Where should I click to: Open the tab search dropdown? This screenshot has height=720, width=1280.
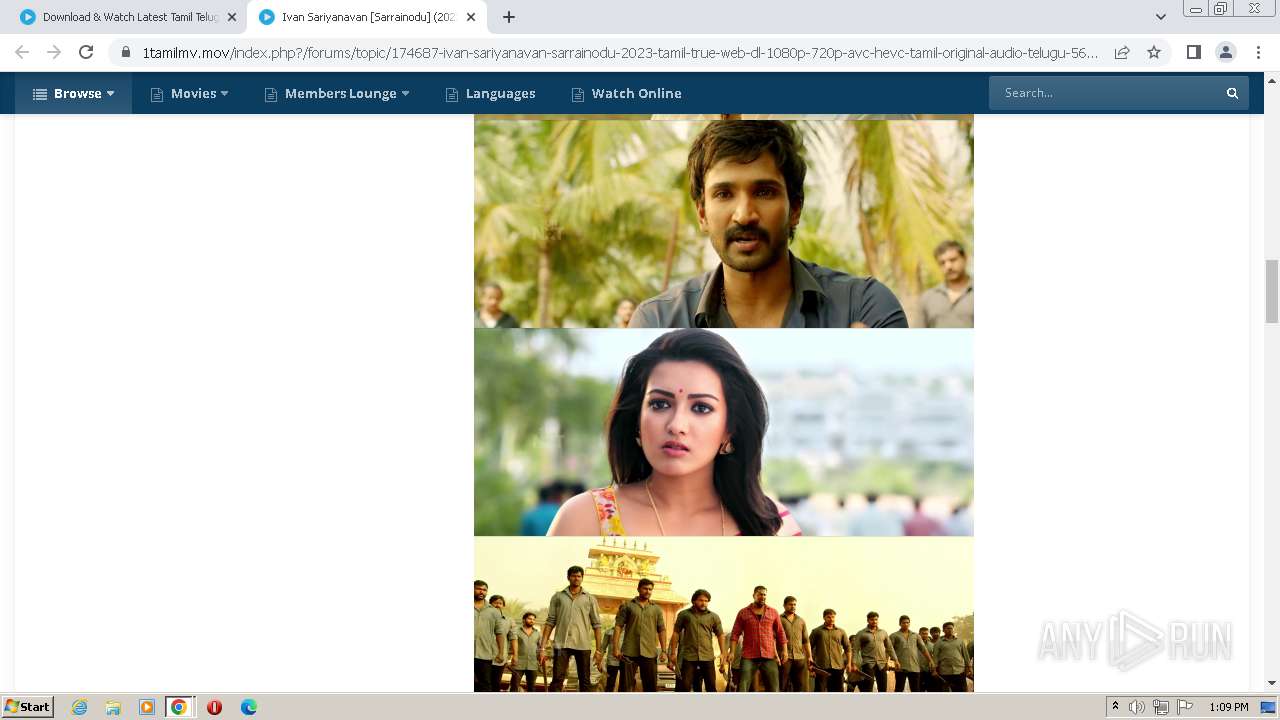(x=1161, y=17)
